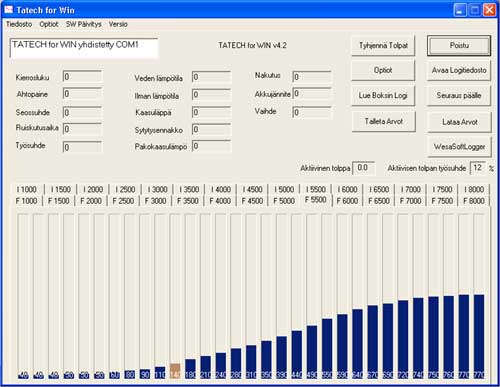Select the rightmost tall blue bar
Image resolution: width=500 pixels, height=387 pixels.
click(479, 337)
